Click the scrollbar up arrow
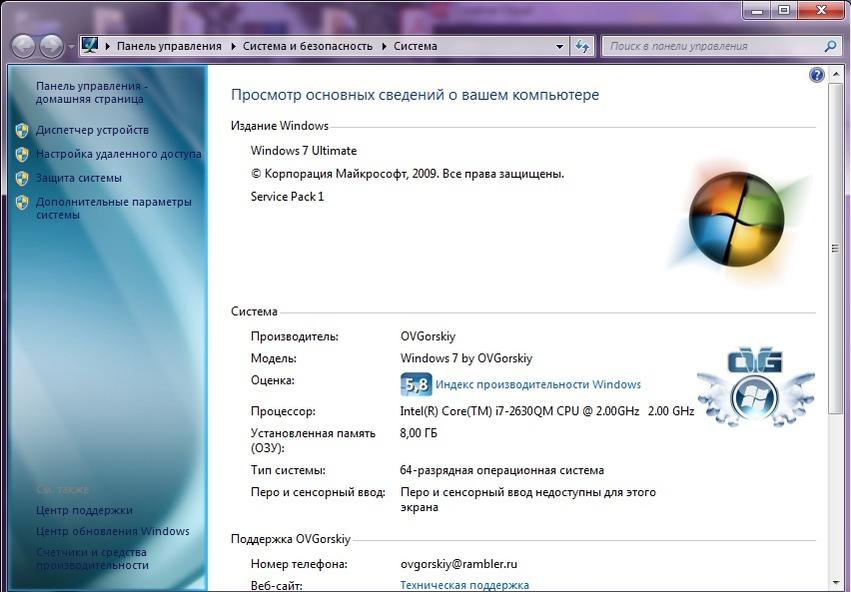Viewport: 851px width, 592px height. 835,74
